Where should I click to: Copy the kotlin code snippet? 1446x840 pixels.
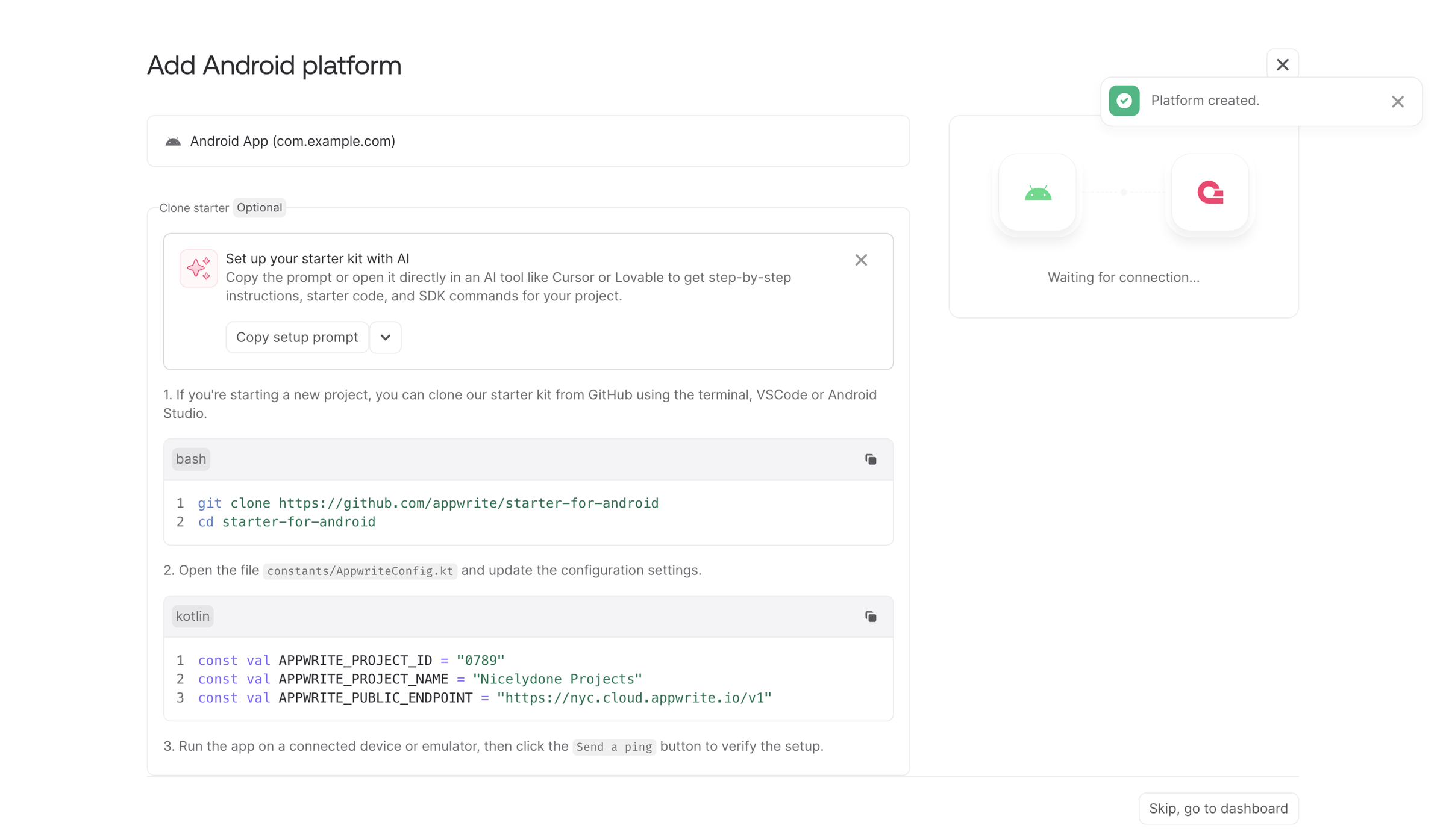coord(871,617)
